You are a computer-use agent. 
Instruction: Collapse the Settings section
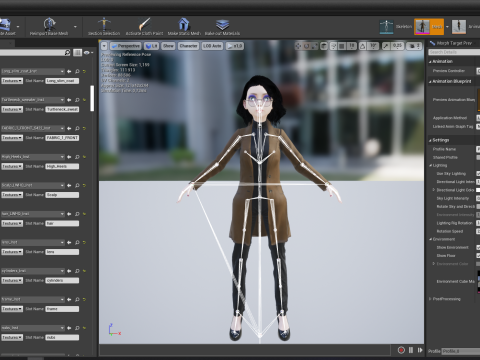[x=430, y=141]
